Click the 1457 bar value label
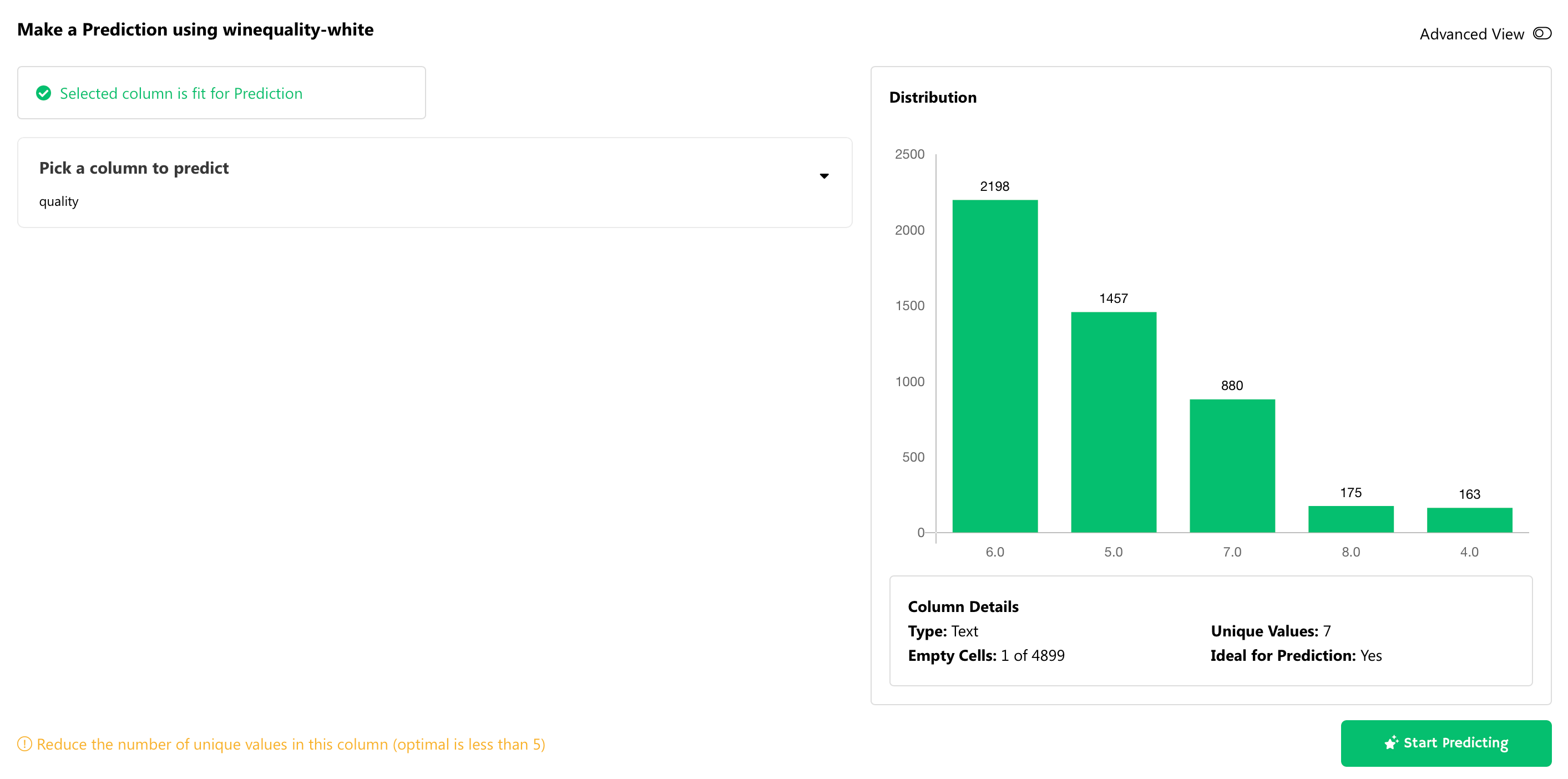The image size is (1568, 779). tap(1114, 298)
